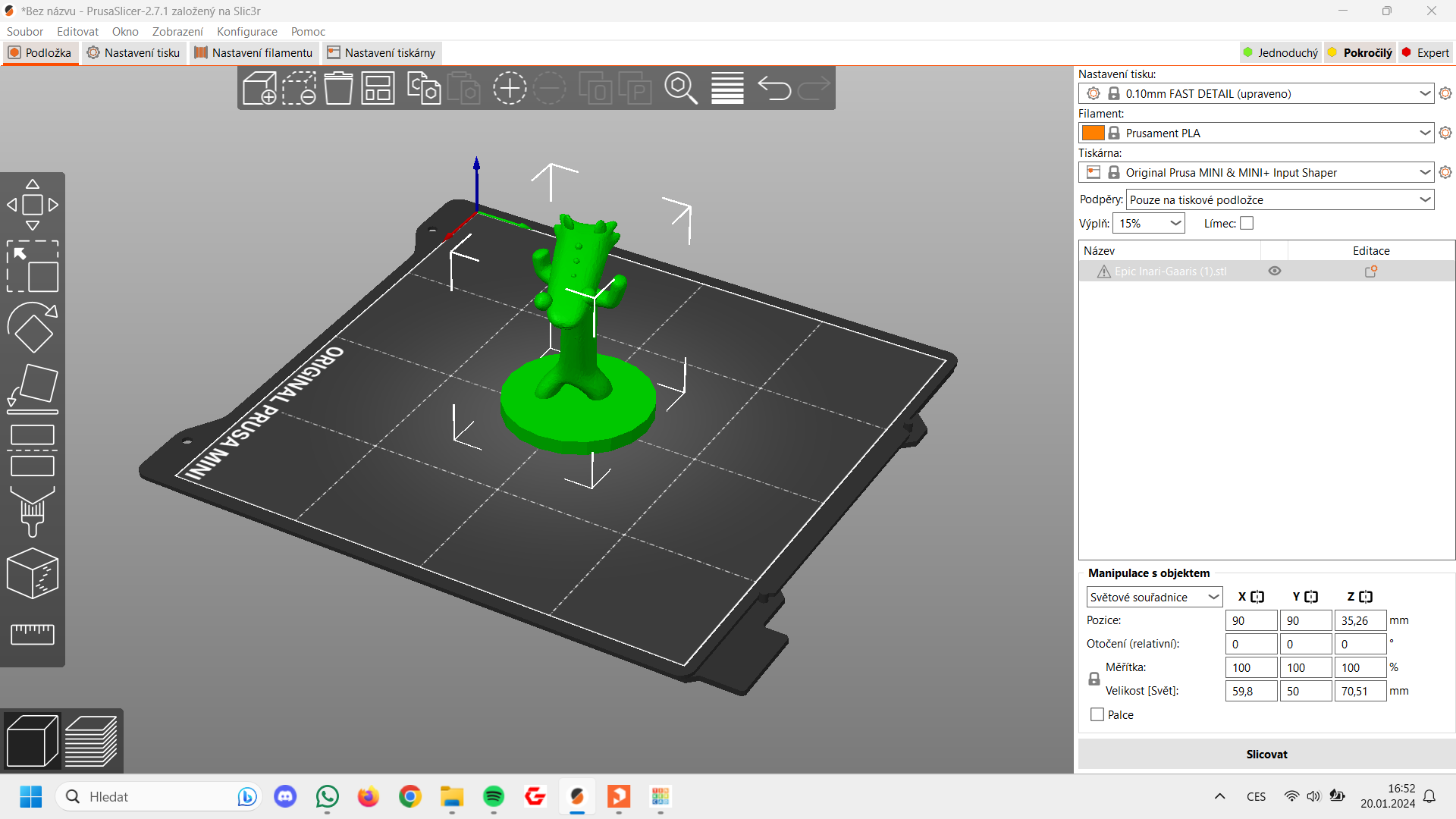Open the Konfigurace menu
The width and height of the screenshot is (1456, 819).
point(246,31)
